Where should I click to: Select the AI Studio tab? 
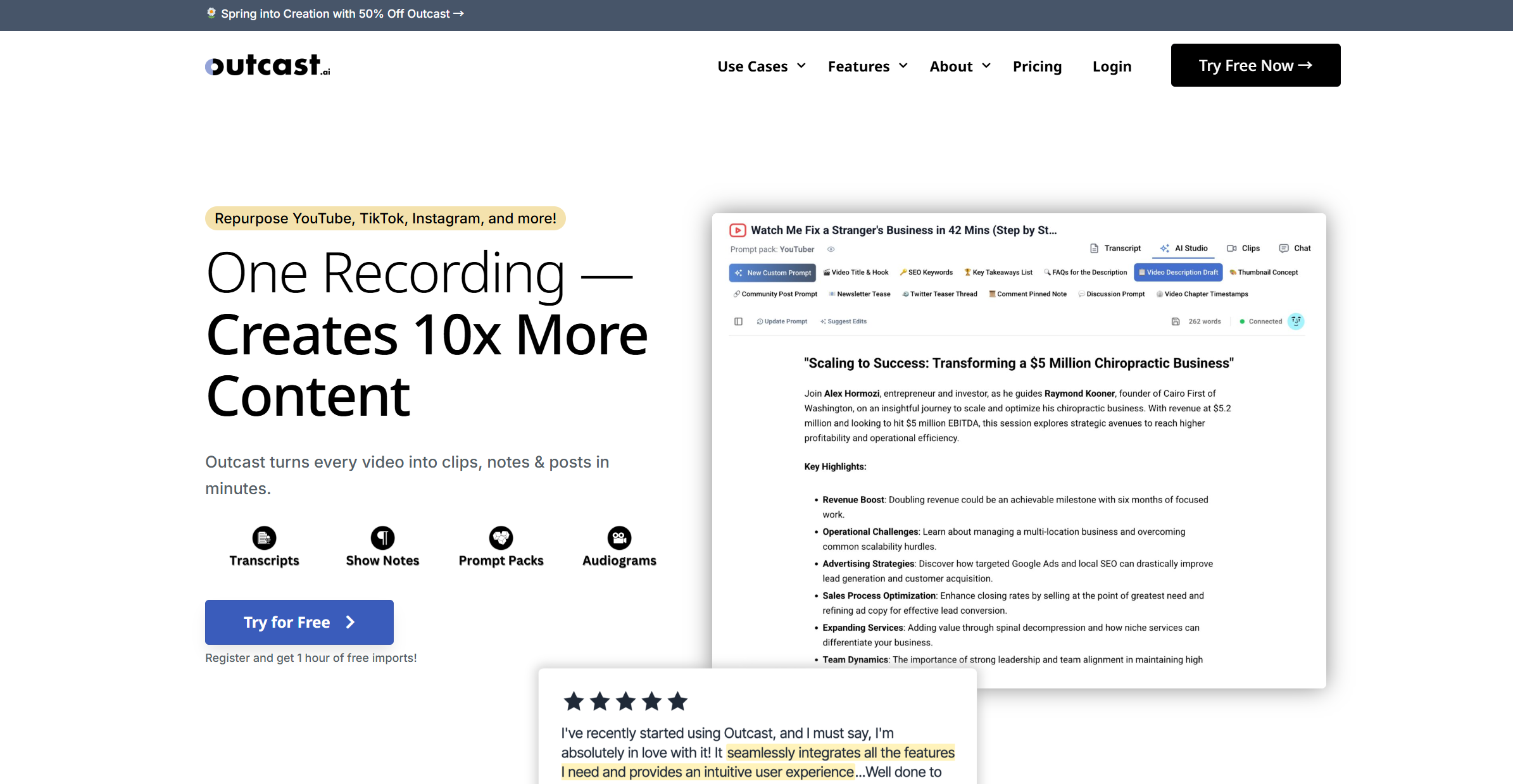click(x=1184, y=249)
